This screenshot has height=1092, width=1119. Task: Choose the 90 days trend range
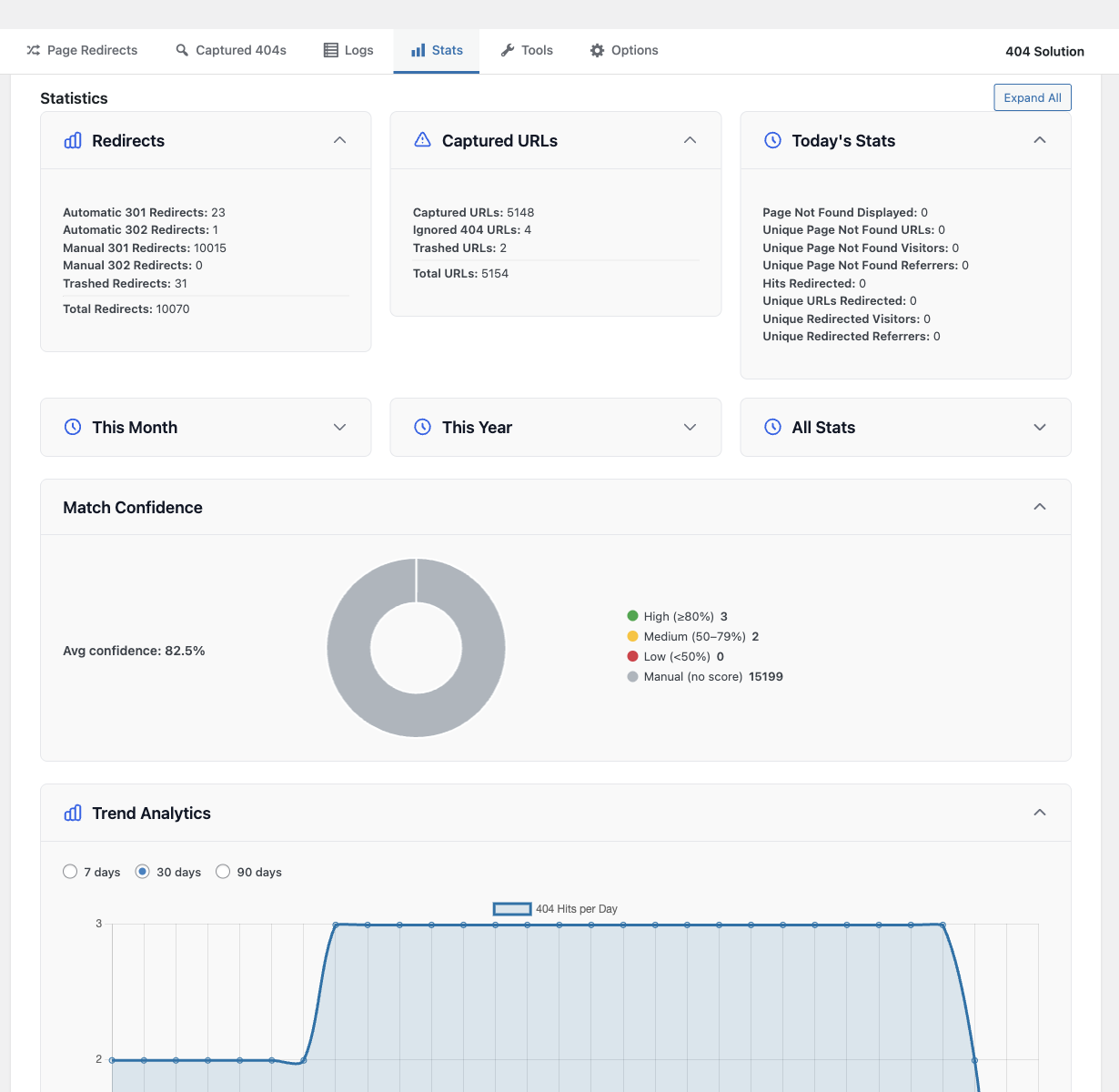pos(223,872)
